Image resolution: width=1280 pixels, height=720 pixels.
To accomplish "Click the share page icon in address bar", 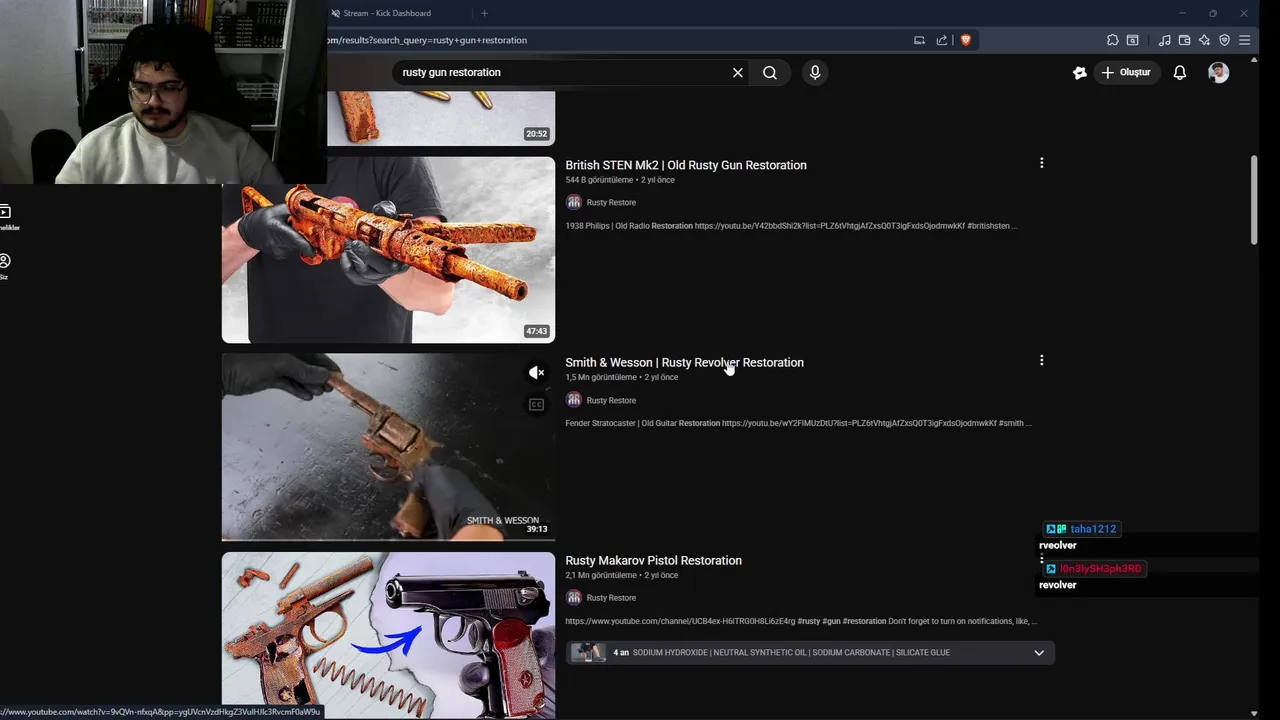I will click(942, 40).
